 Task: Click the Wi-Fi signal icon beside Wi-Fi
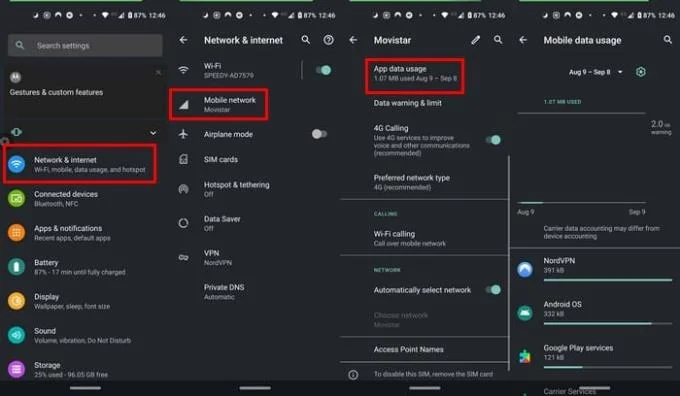[183, 70]
